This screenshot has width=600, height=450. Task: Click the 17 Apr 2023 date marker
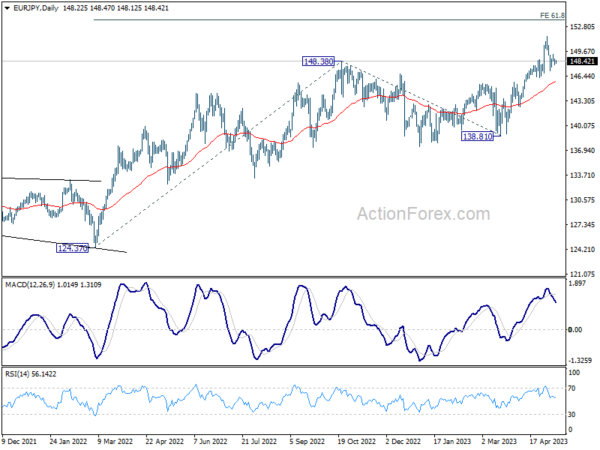(x=548, y=441)
